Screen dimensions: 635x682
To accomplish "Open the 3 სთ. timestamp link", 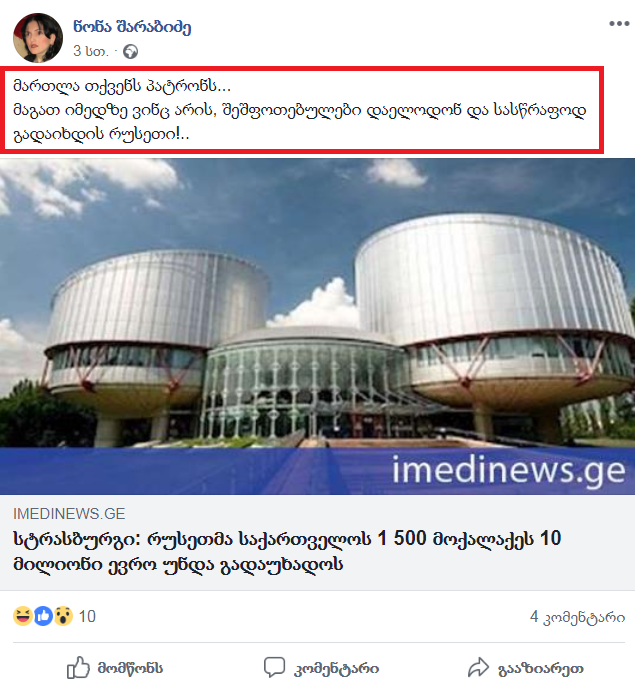I will click(90, 51).
